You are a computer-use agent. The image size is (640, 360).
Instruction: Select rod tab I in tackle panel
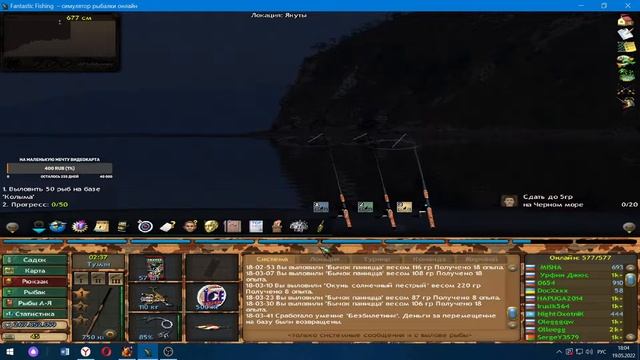tap(81, 279)
